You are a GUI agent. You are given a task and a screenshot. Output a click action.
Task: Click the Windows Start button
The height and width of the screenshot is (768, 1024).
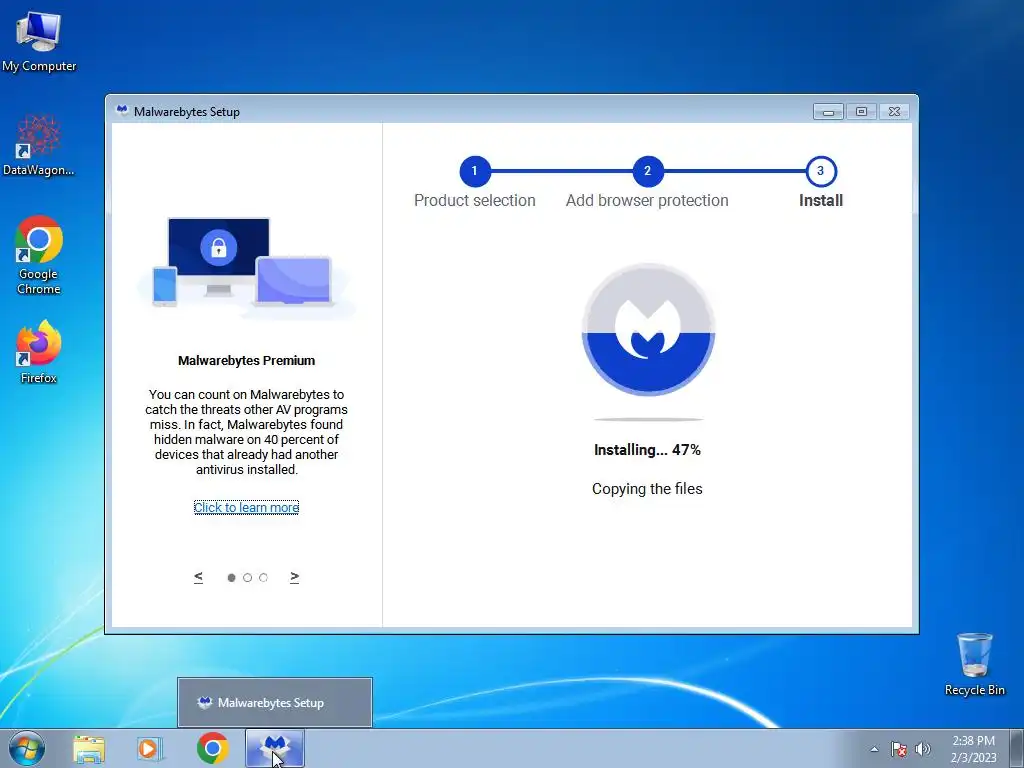(x=27, y=748)
